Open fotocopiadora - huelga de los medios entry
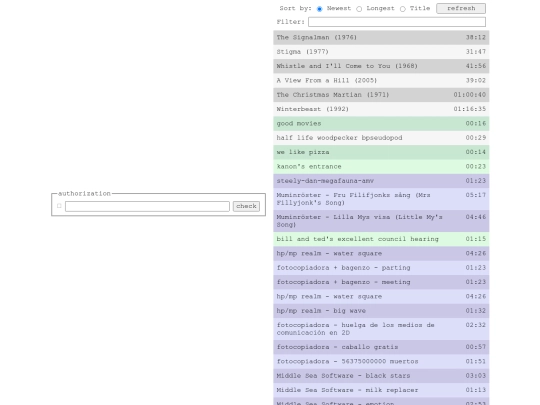Image resolution: width=540 pixels, height=405 pixels. click(381, 329)
